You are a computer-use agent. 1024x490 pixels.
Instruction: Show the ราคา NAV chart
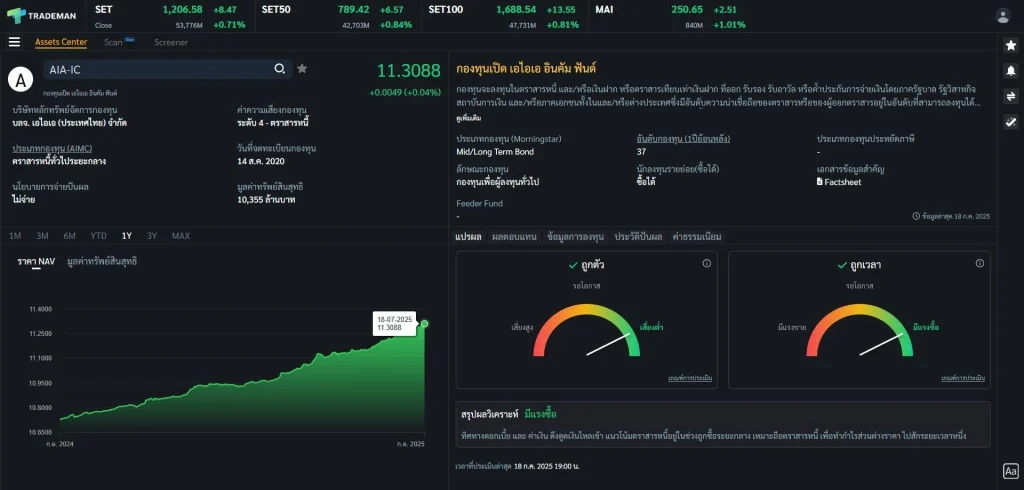click(x=37, y=262)
